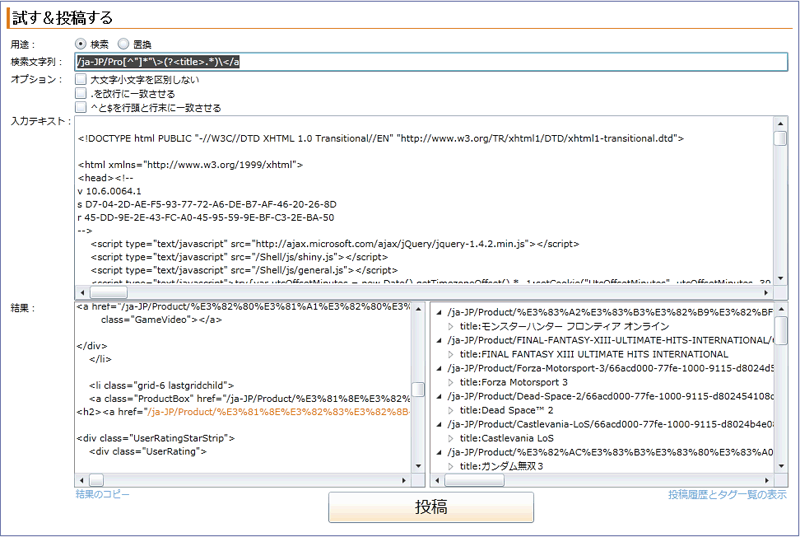800x537 pixels.
Task: Click match tree horizontal scrollbar thumb
Action: (x=474, y=480)
